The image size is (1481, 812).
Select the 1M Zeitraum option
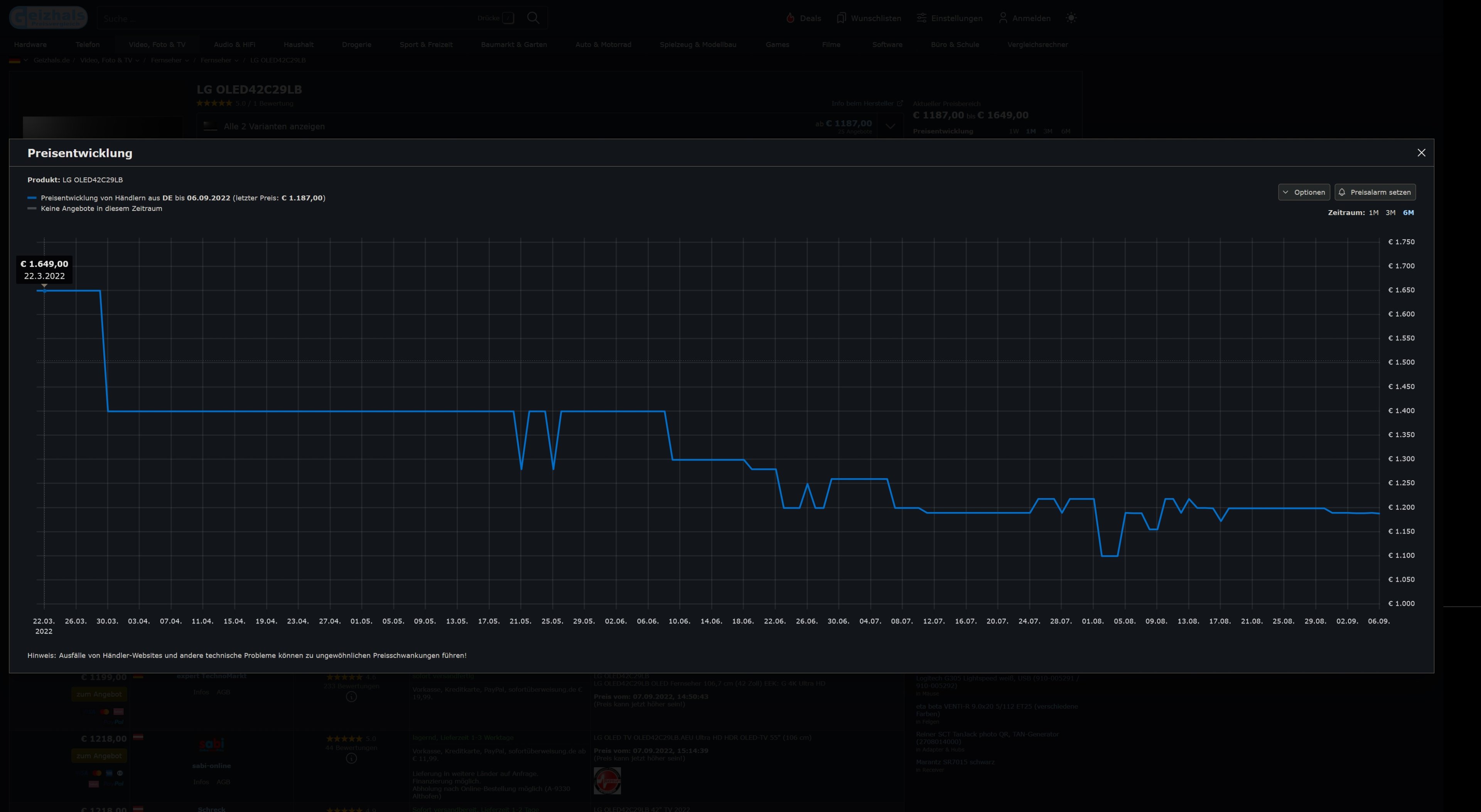click(1373, 212)
